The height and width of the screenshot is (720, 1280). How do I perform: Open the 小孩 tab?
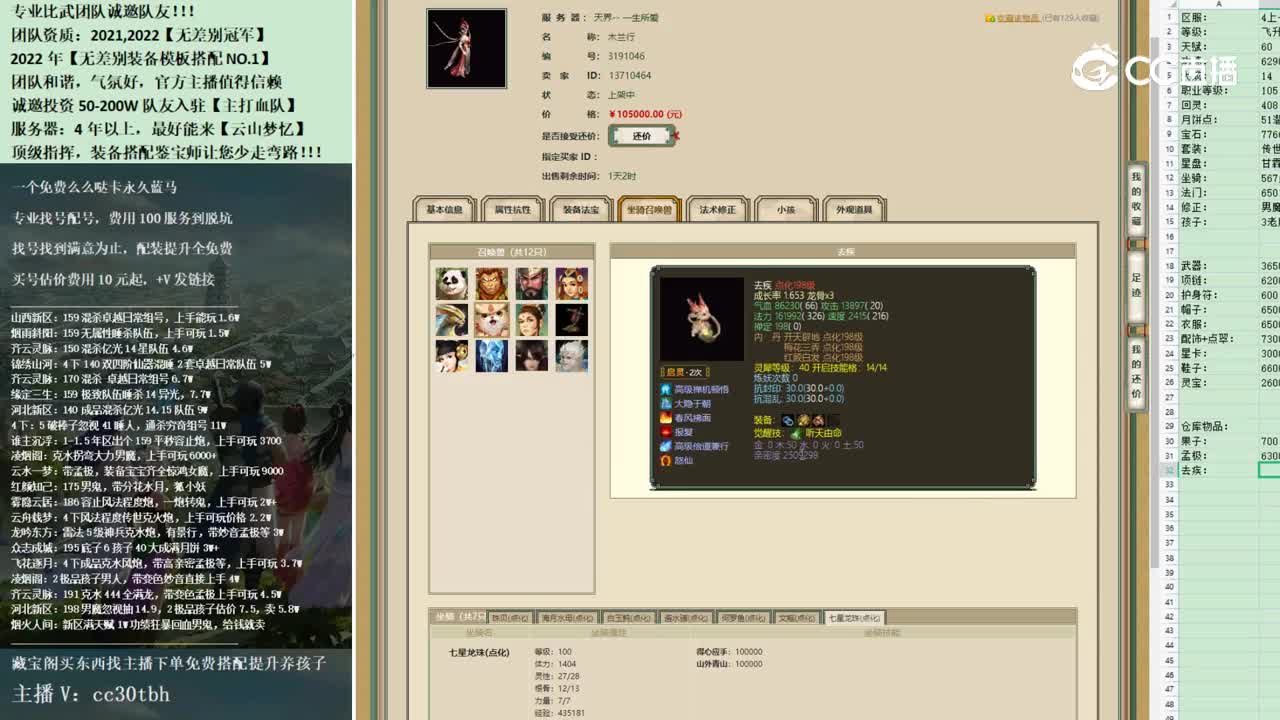pos(786,209)
